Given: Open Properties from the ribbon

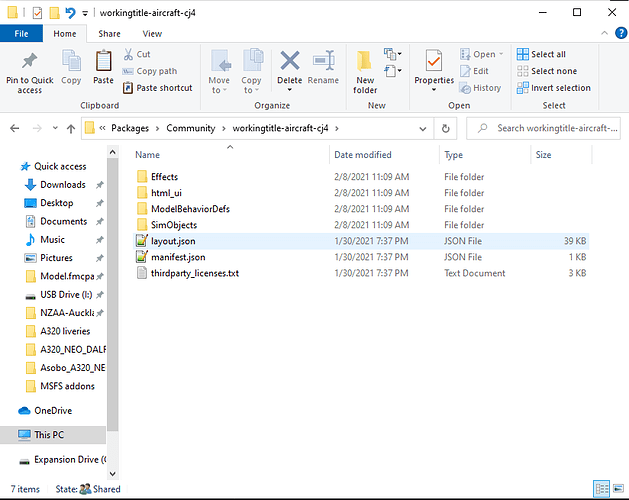Looking at the screenshot, I should [434, 66].
